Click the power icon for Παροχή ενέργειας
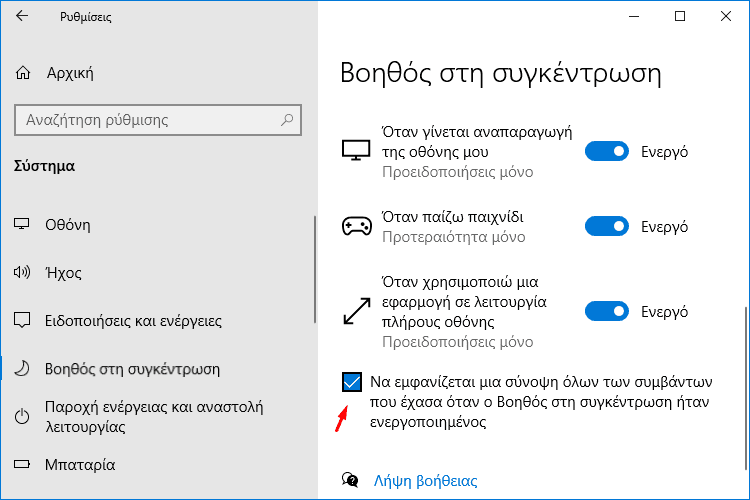 [x=22, y=416]
